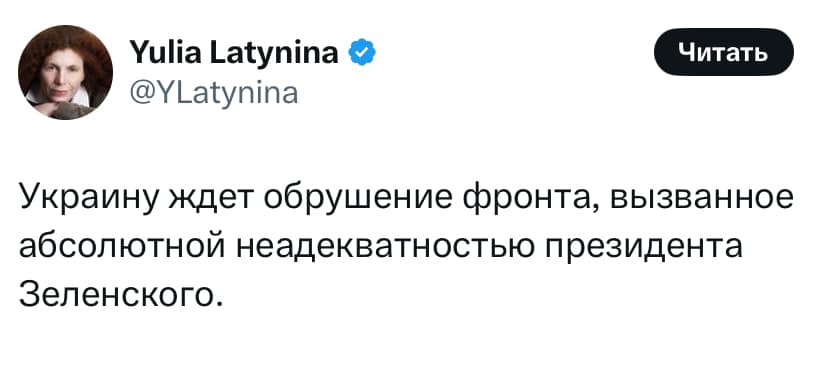Viewport: 828px width, 366px height.
Task: Click the word Зеленского in tweet
Action: [x=118, y=294]
